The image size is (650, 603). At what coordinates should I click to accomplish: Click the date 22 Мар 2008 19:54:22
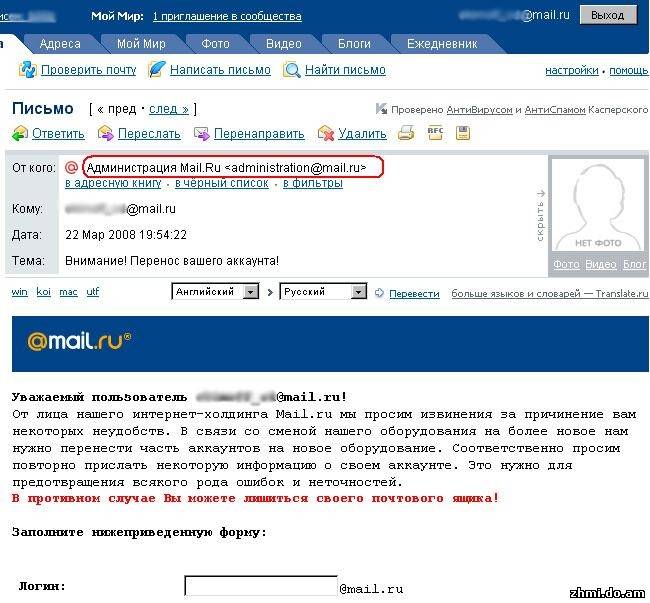pos(126,235)
